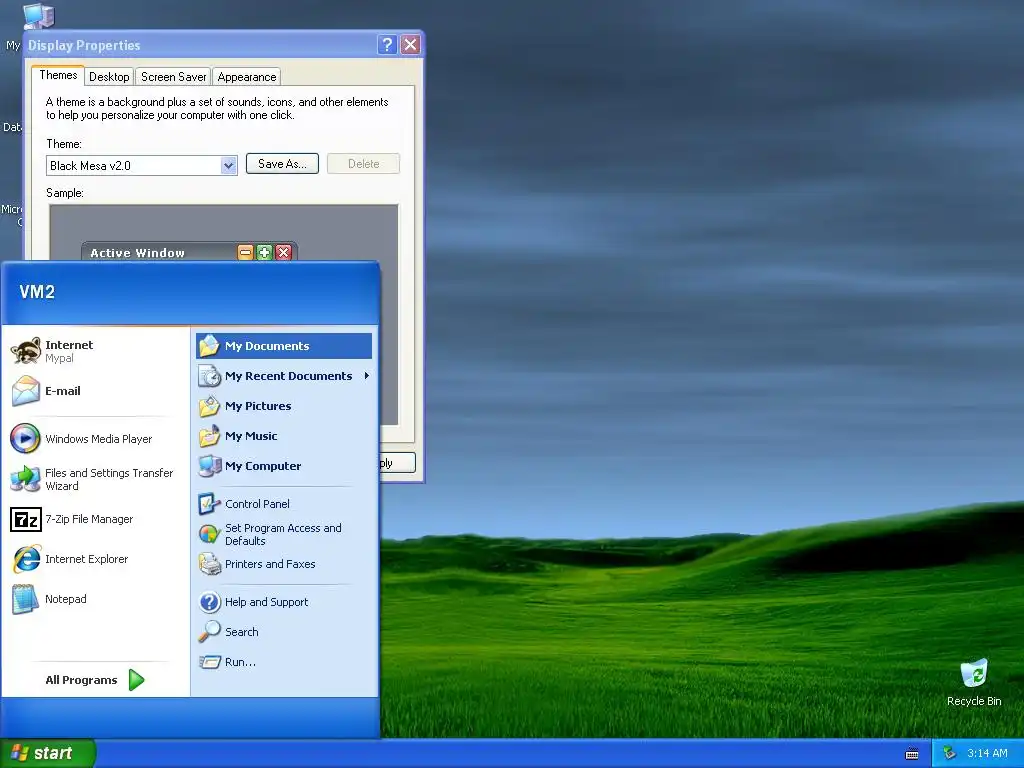Click the VM2 user name header

click(x=37, y=292)
